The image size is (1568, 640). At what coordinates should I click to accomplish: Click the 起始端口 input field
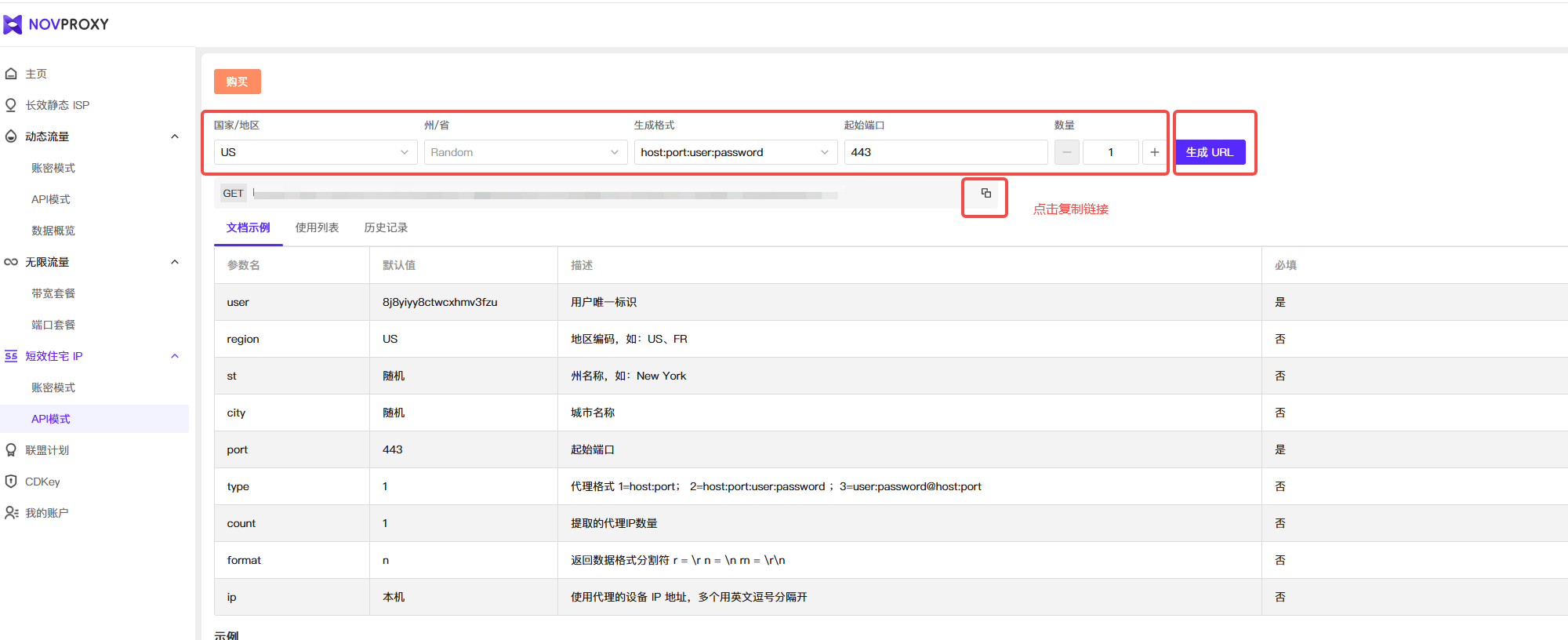tap(945, 152)
